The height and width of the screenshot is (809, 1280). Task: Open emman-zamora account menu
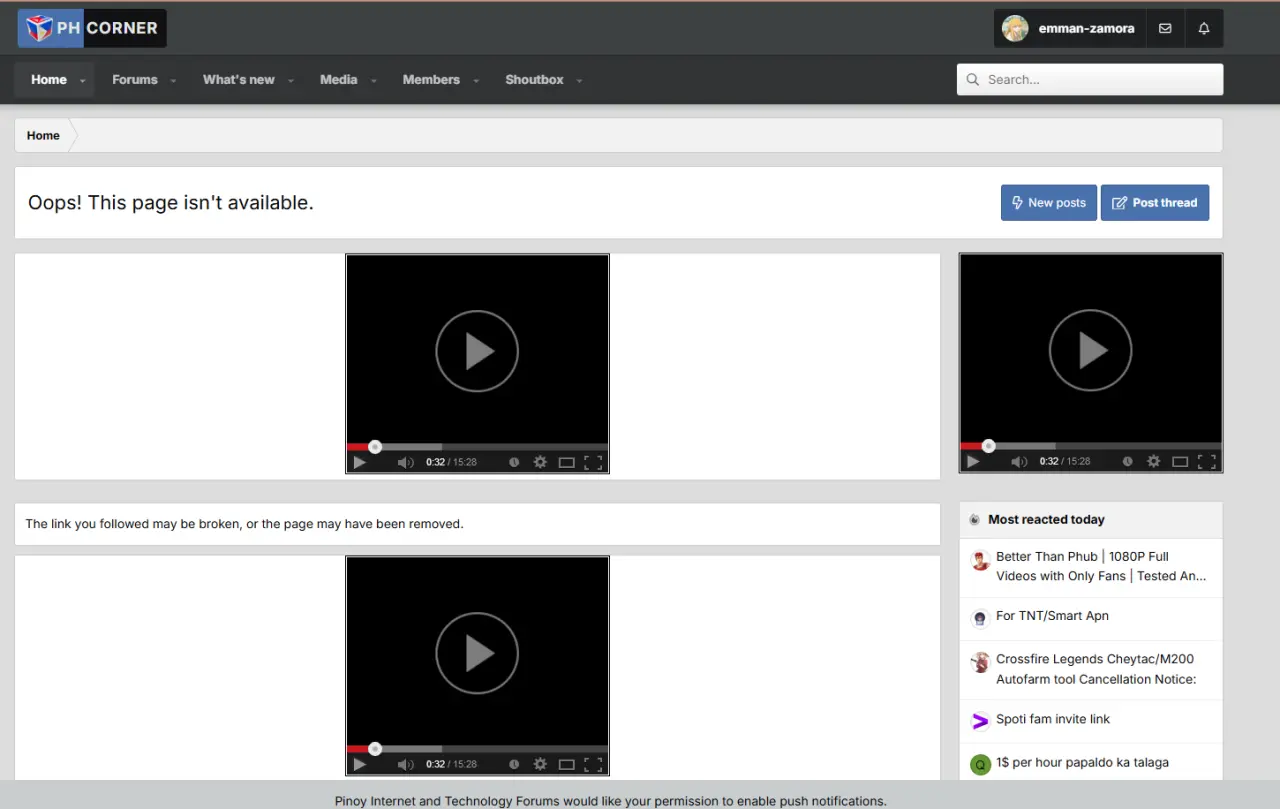1070,29
